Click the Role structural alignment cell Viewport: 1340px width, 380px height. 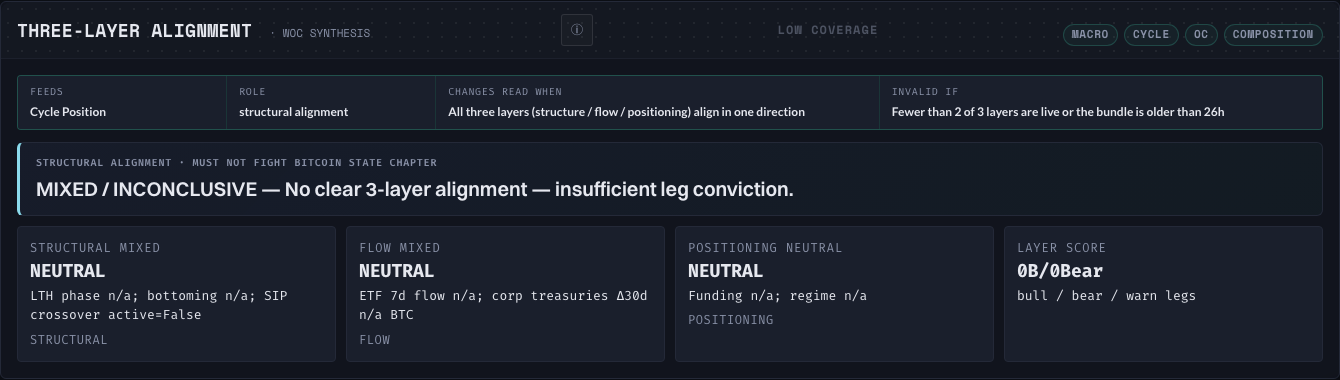tap(331, 102)
